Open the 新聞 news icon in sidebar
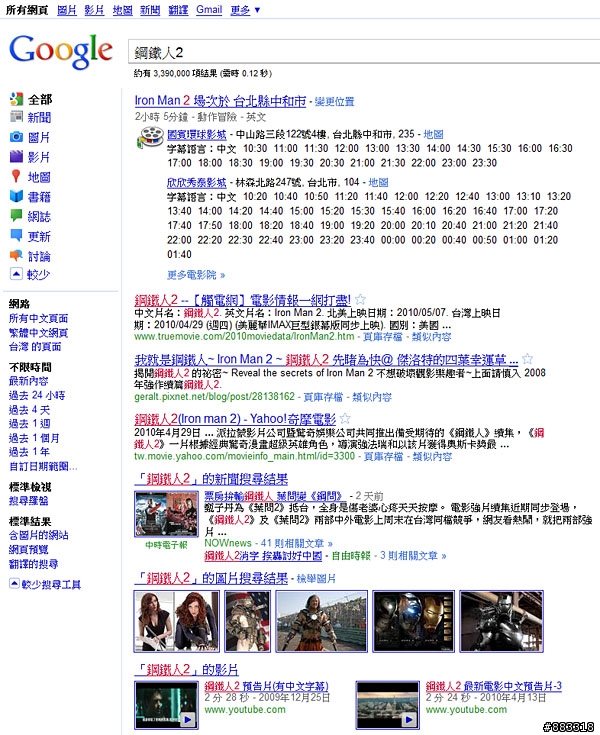Viewport: 600px width, 735px height. [16, 117]
